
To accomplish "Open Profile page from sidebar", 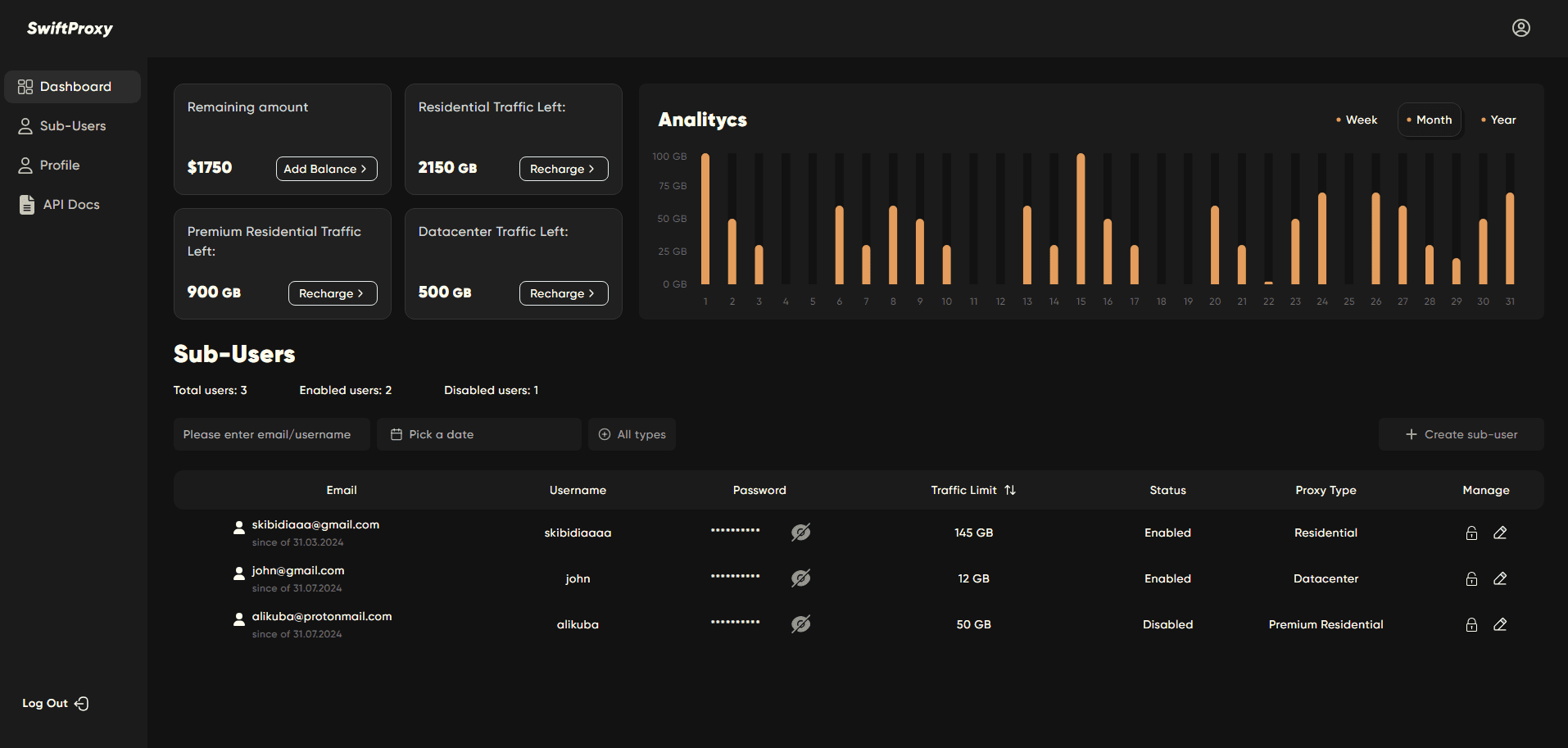I will tap(72, 165).
